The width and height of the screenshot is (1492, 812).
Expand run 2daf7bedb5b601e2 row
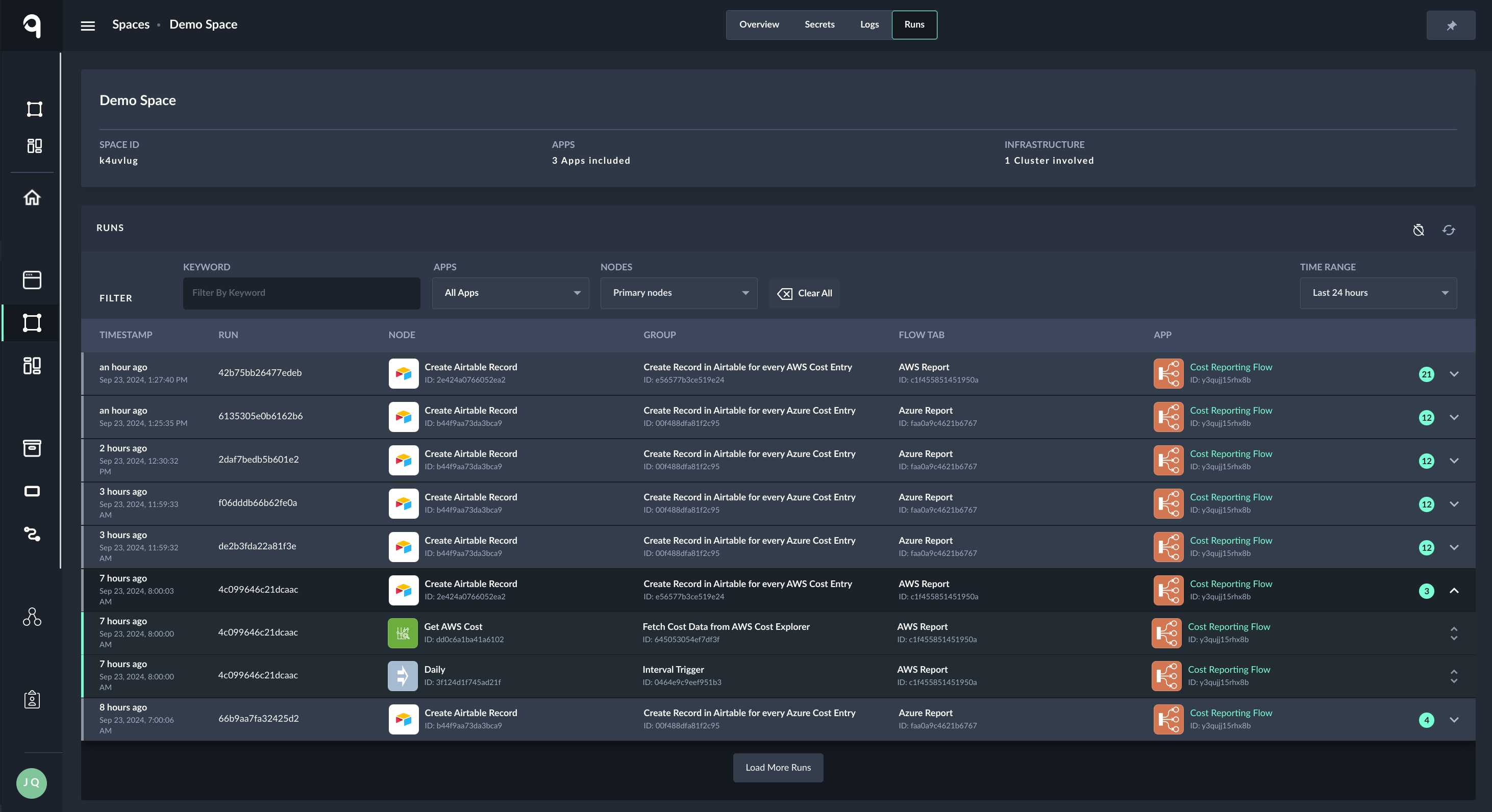click(1453, 461)
